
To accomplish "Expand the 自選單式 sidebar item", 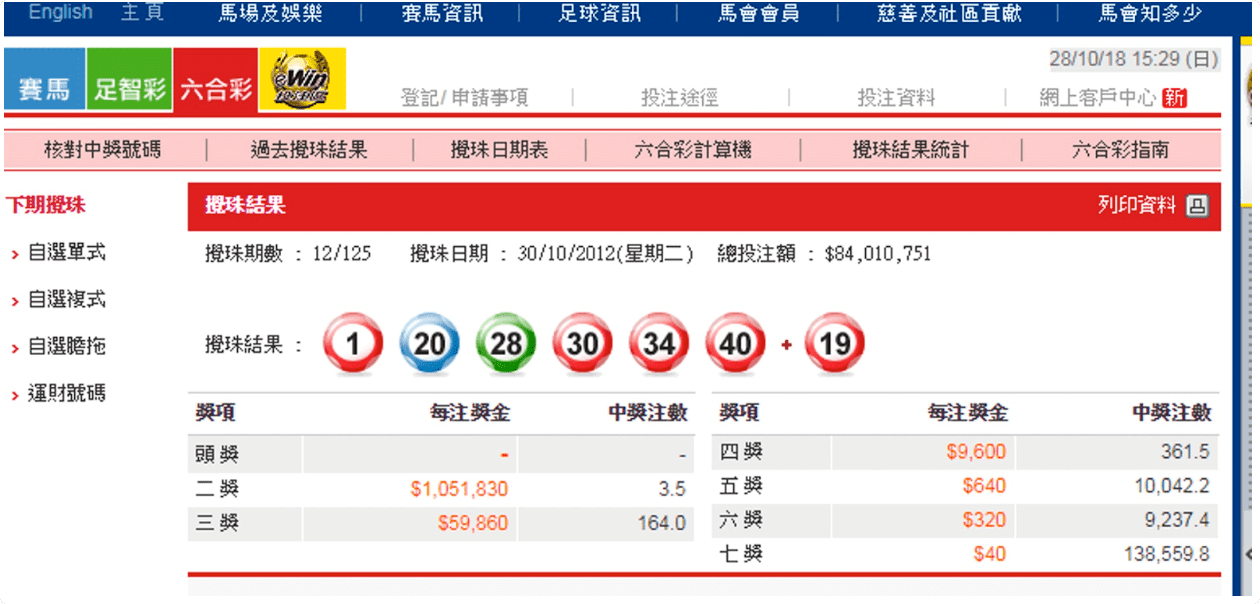I will tap(66, 254).
